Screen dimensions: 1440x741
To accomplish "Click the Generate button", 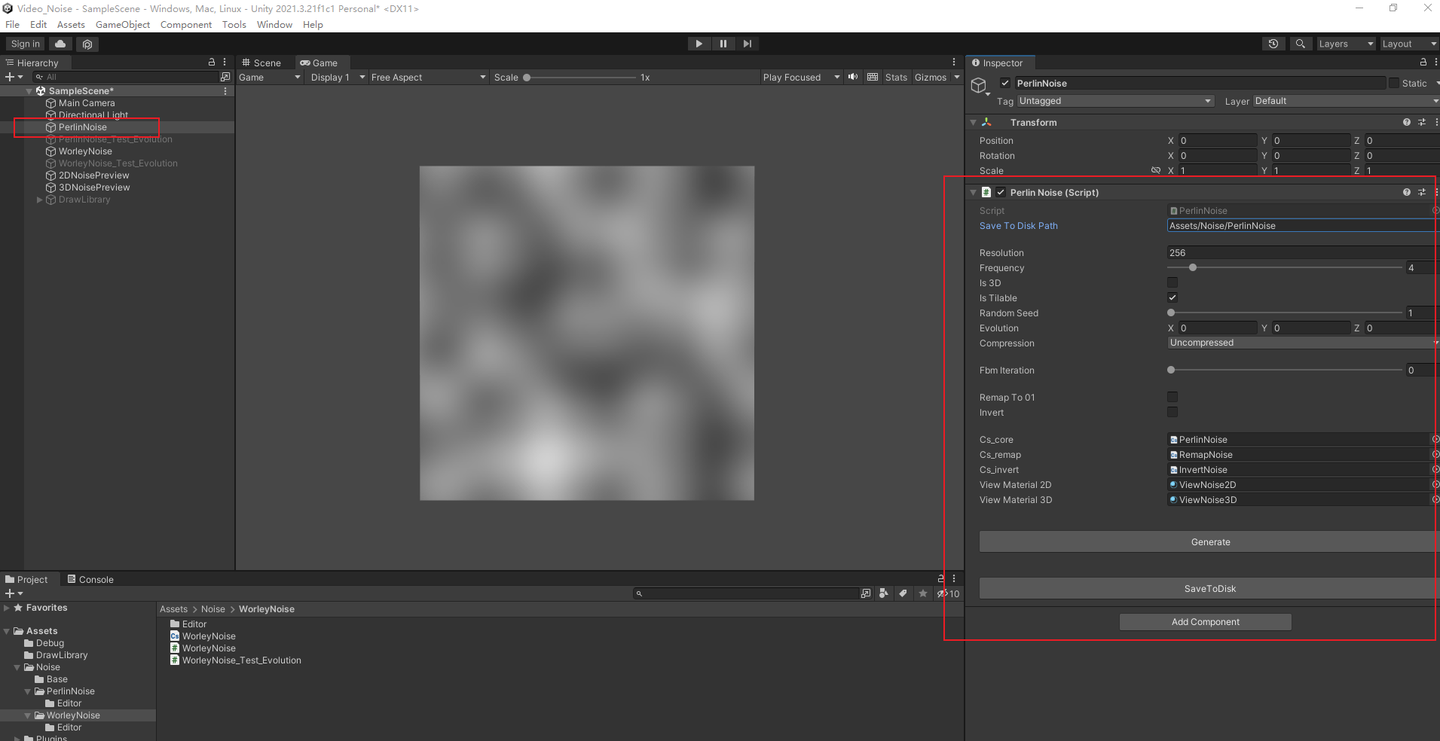I will click(x=1210, y=541).
